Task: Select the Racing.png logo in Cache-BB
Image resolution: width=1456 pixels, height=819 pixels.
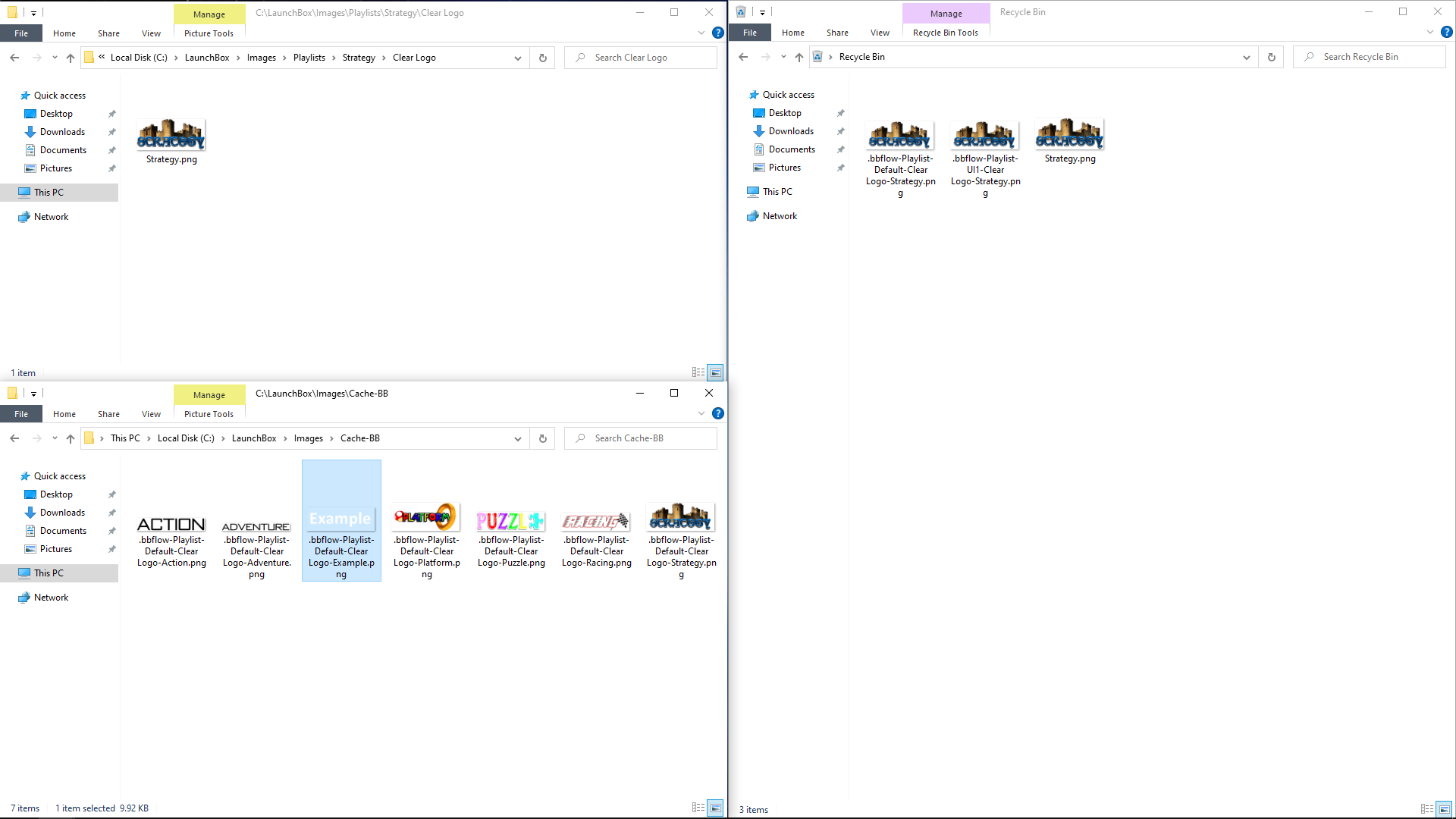Action: [x=596, y=540]
